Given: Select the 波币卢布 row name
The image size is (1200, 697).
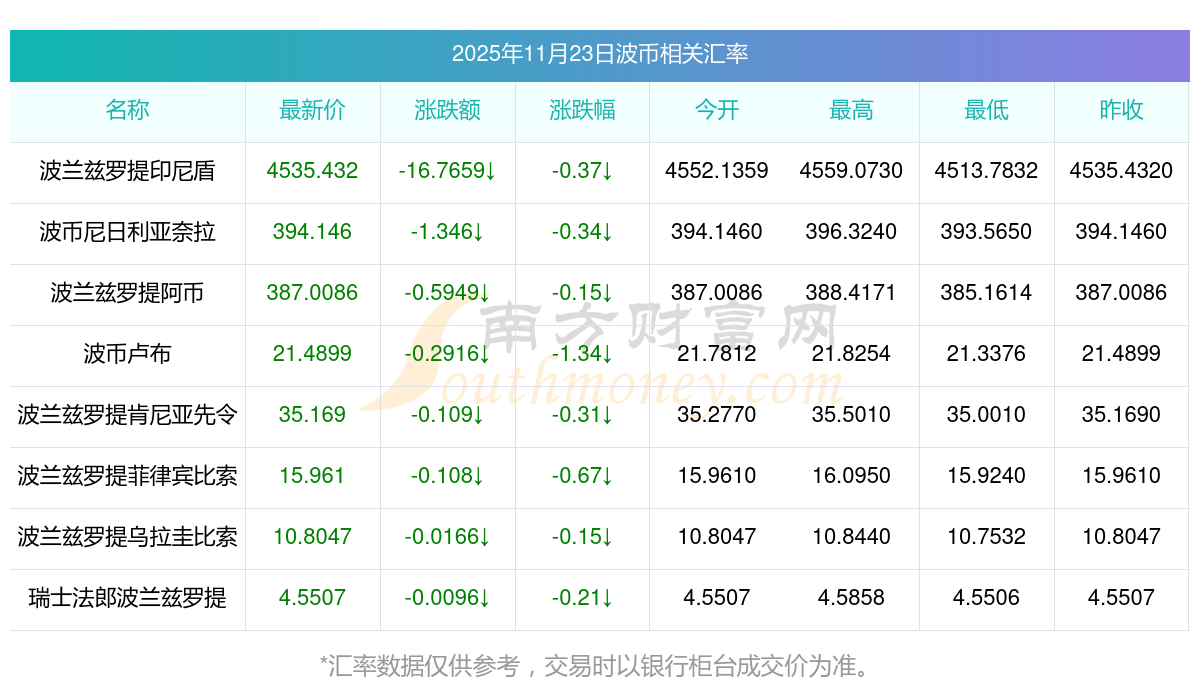Looking at the screenshot, I should [127, 354].
